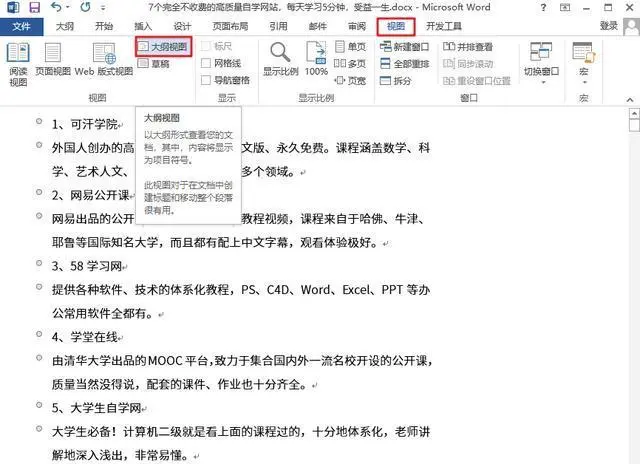Choose One Page view (单页)
The width and height of the screenshot is (640, 464).
pos(350,47)
